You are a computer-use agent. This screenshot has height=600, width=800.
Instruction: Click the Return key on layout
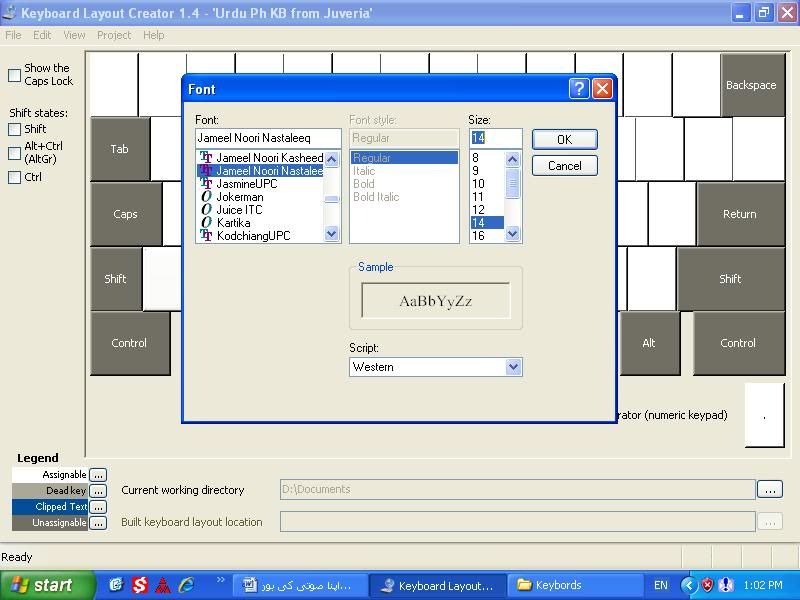coord(740,214)
